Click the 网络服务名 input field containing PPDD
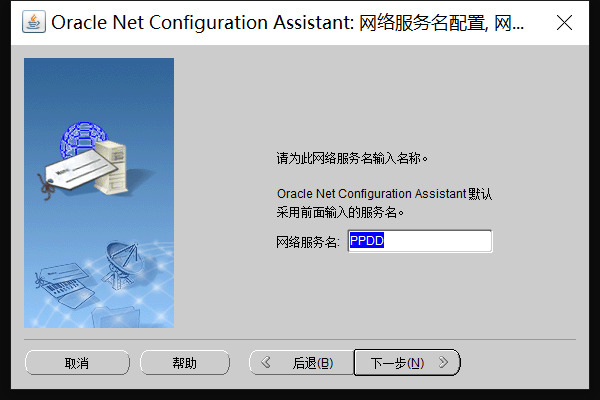600x400 pixels. 420,241
